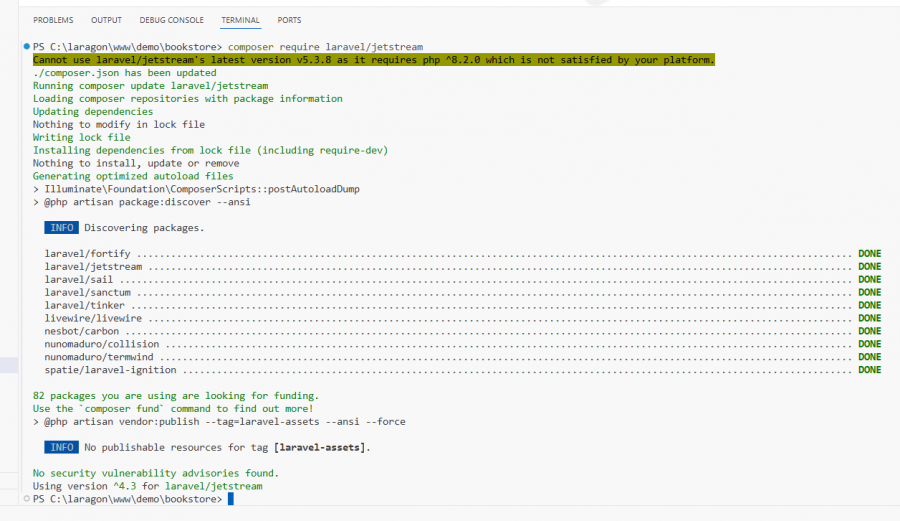900x521 pixels.
Task: Click 'Running composer update laravel/jetstream' line
Action: [150, 85]
